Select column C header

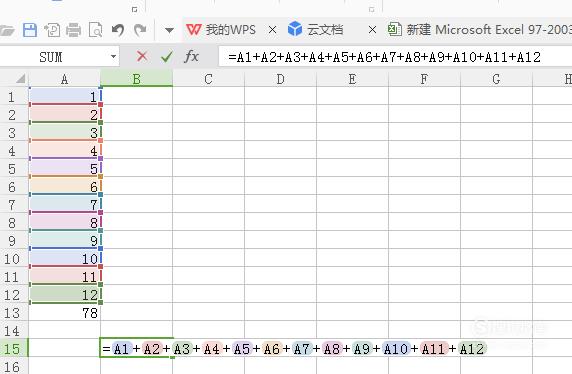208,78
